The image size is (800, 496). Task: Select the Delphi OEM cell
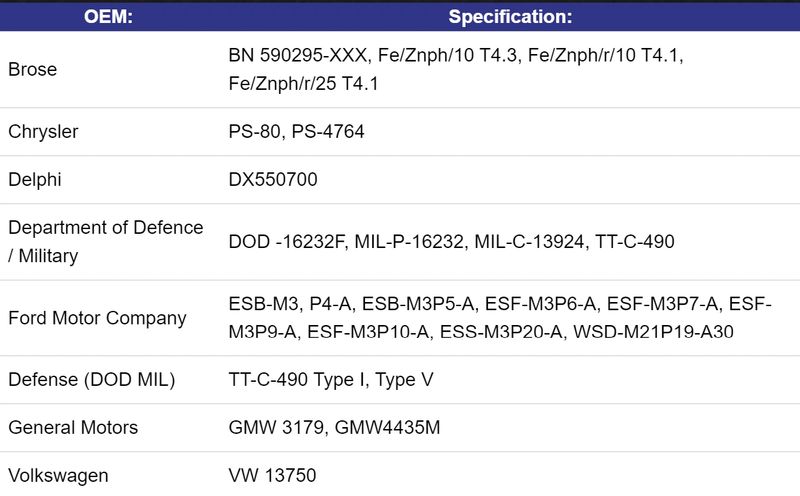36,180
